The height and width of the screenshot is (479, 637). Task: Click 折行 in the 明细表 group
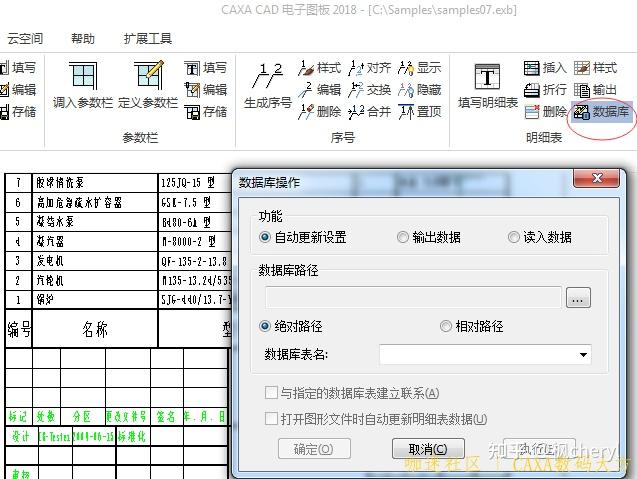(x=545, y=89)
